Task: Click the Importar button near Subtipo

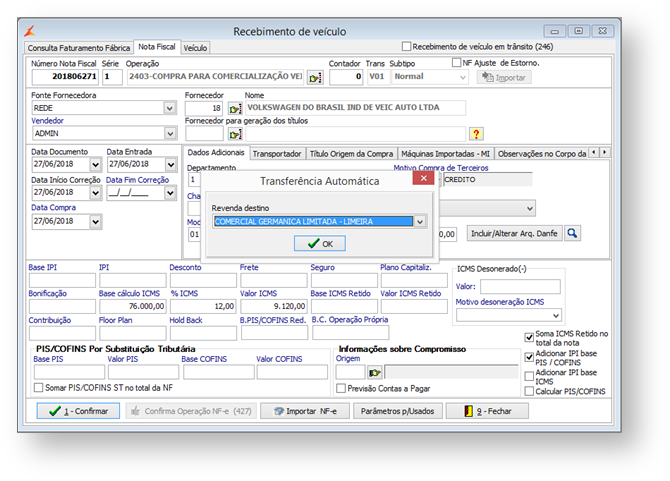Action: point(504,77)
